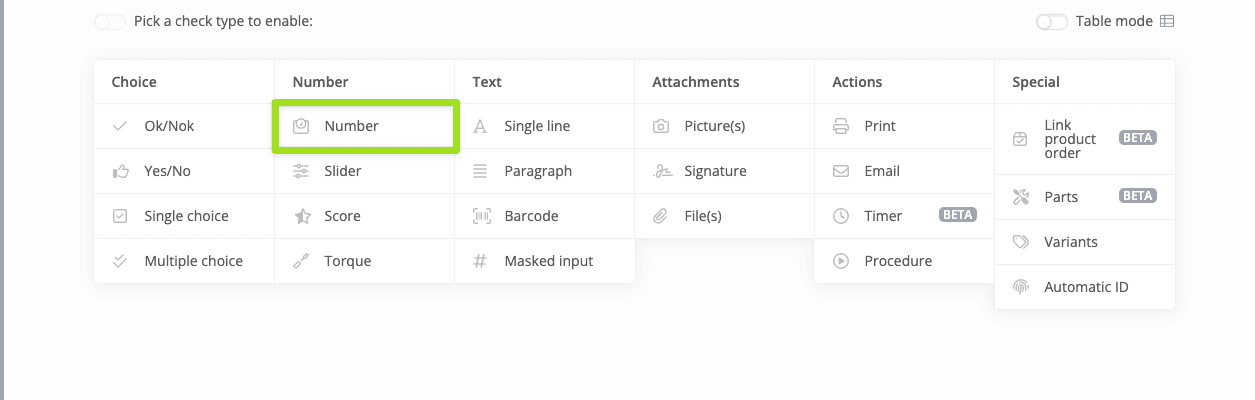The width and height of the screenshot is (1255, 400).
Task: Click the Automatic ID fingerprint icon
Action: pyautogui.click(x=1021, y=287)
